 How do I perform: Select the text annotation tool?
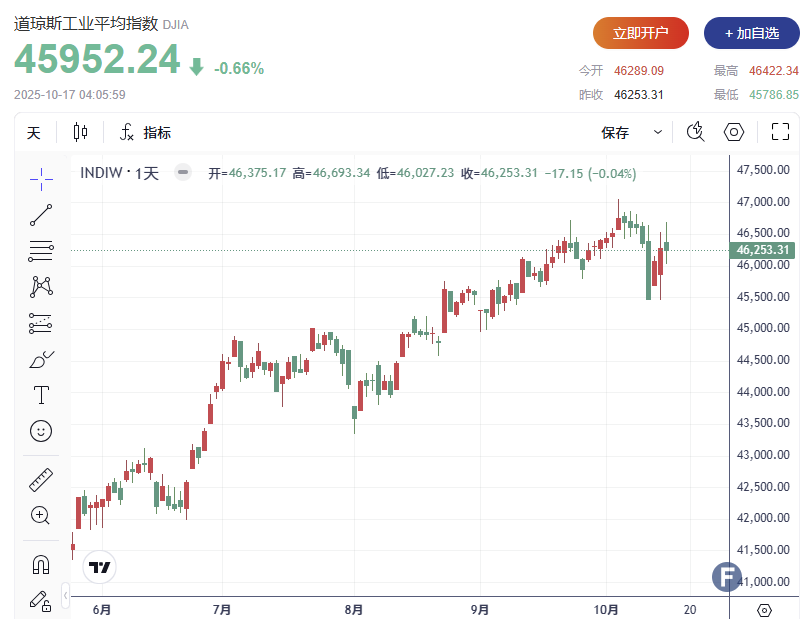[x=41, y=394]
